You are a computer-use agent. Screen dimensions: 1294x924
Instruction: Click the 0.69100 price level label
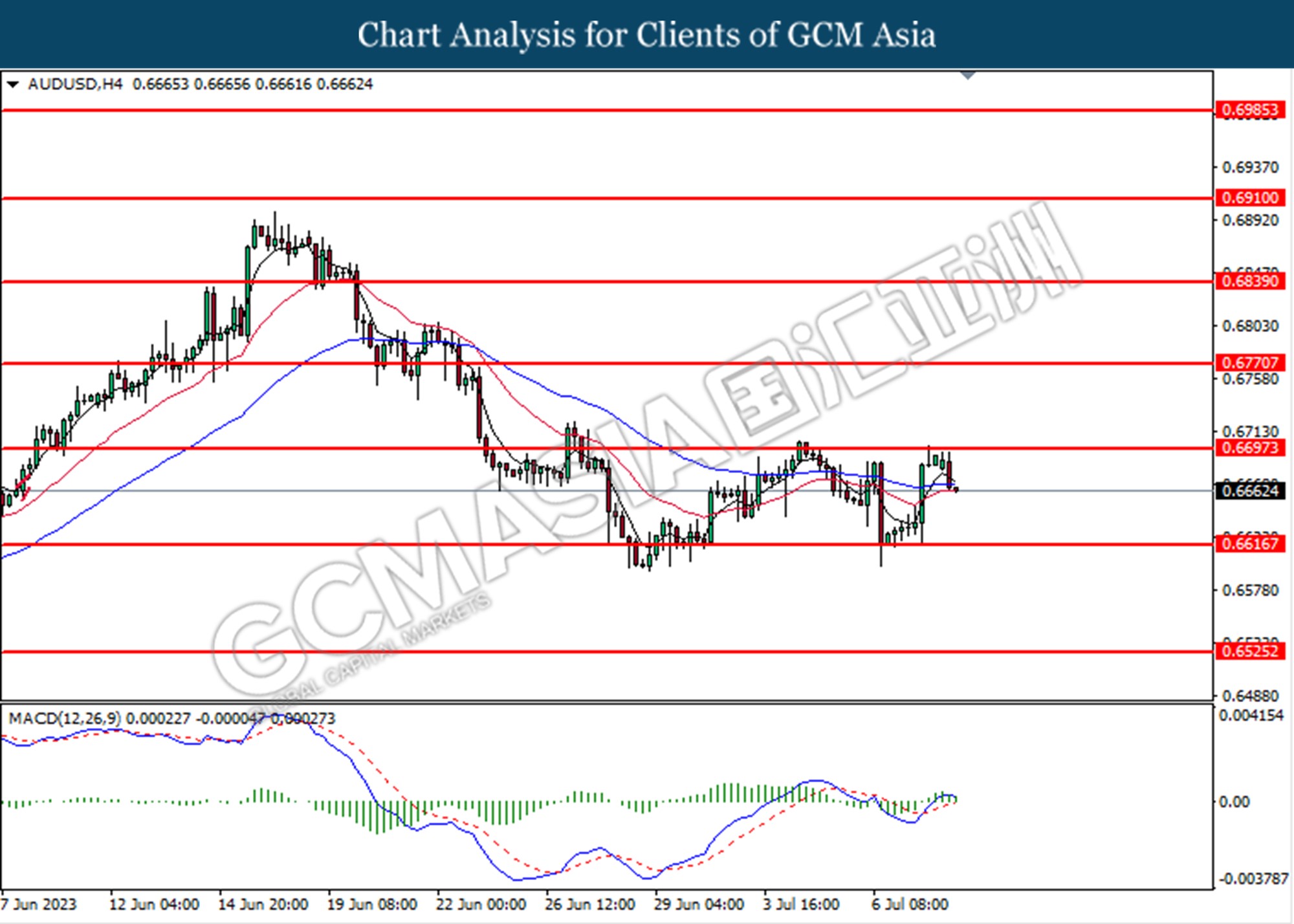1250,198
